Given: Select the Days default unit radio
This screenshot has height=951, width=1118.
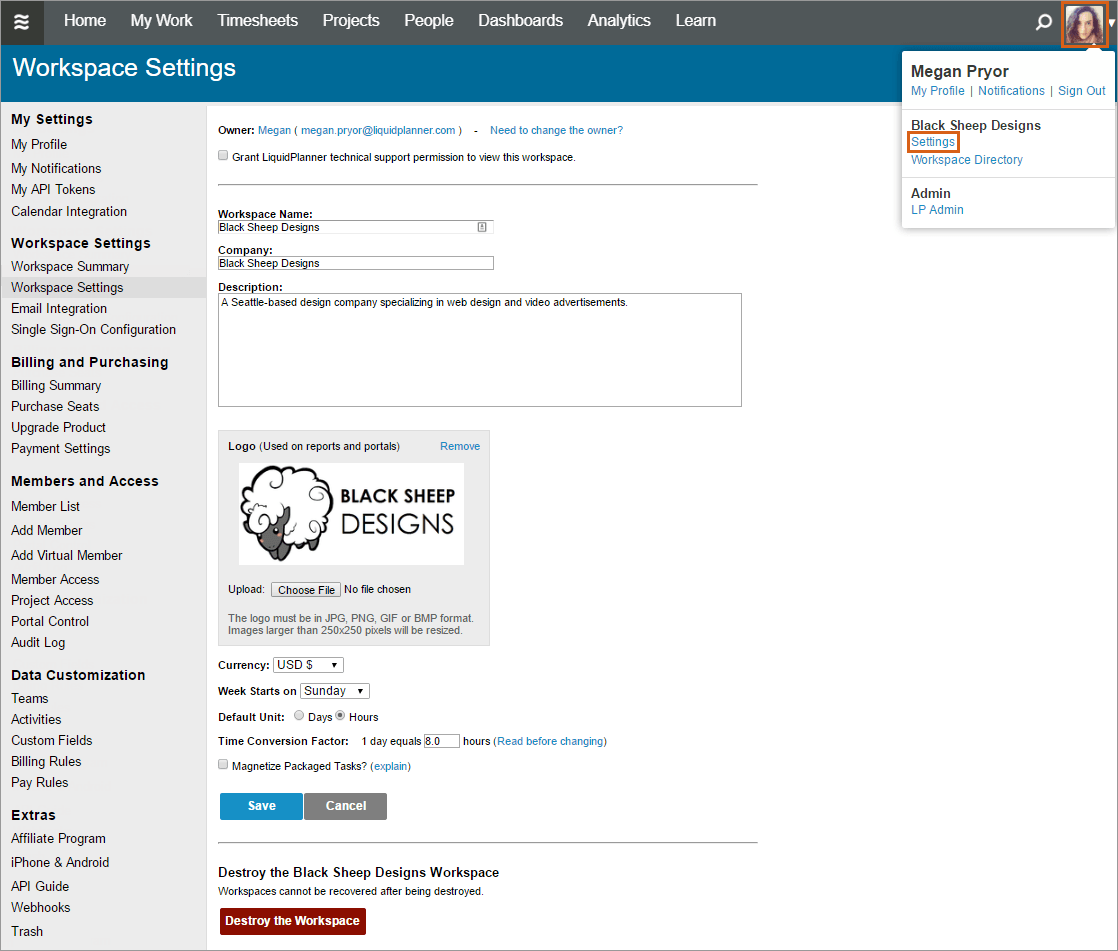Looking at the screenshot, I should 299,716.
